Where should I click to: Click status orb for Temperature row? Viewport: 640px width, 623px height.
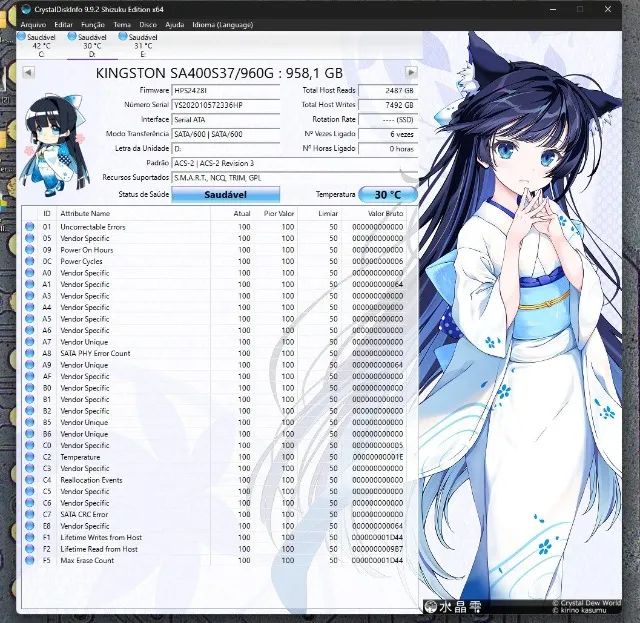pos(29,457)
